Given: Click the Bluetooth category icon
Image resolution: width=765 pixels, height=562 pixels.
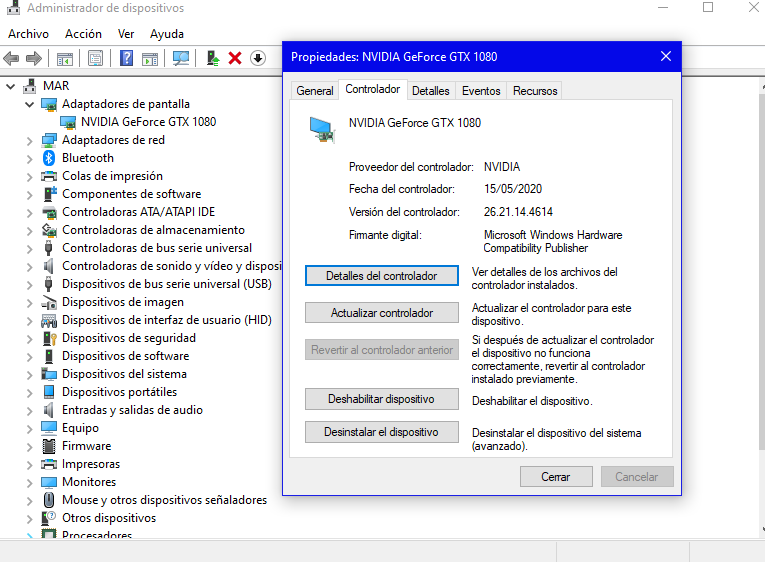Looking at the screenshot, I should 49,158.
